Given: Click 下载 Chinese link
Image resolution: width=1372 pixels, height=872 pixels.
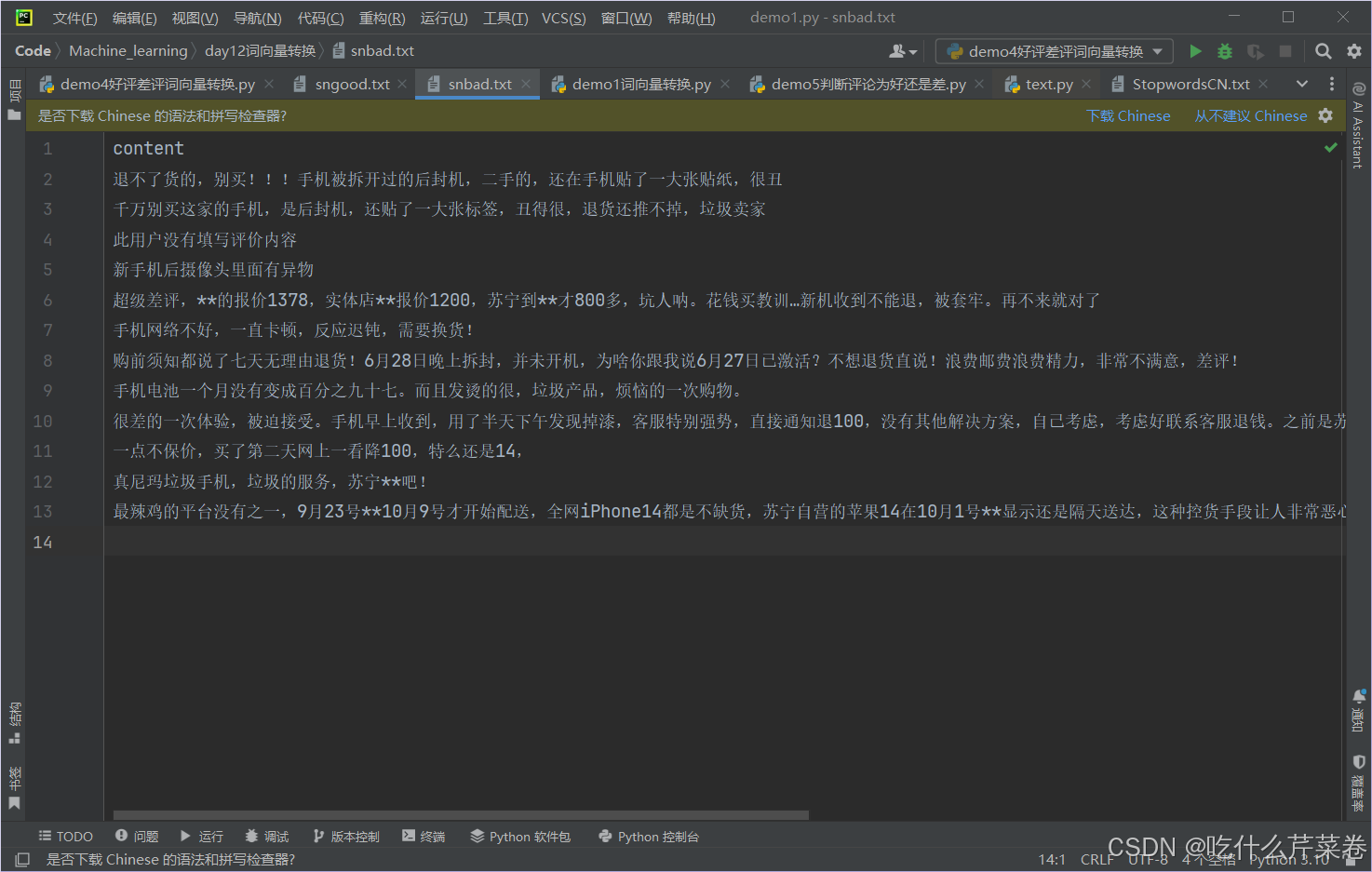Looking at the screenshot, I should pyautogui.click(x=1128, y=115).
